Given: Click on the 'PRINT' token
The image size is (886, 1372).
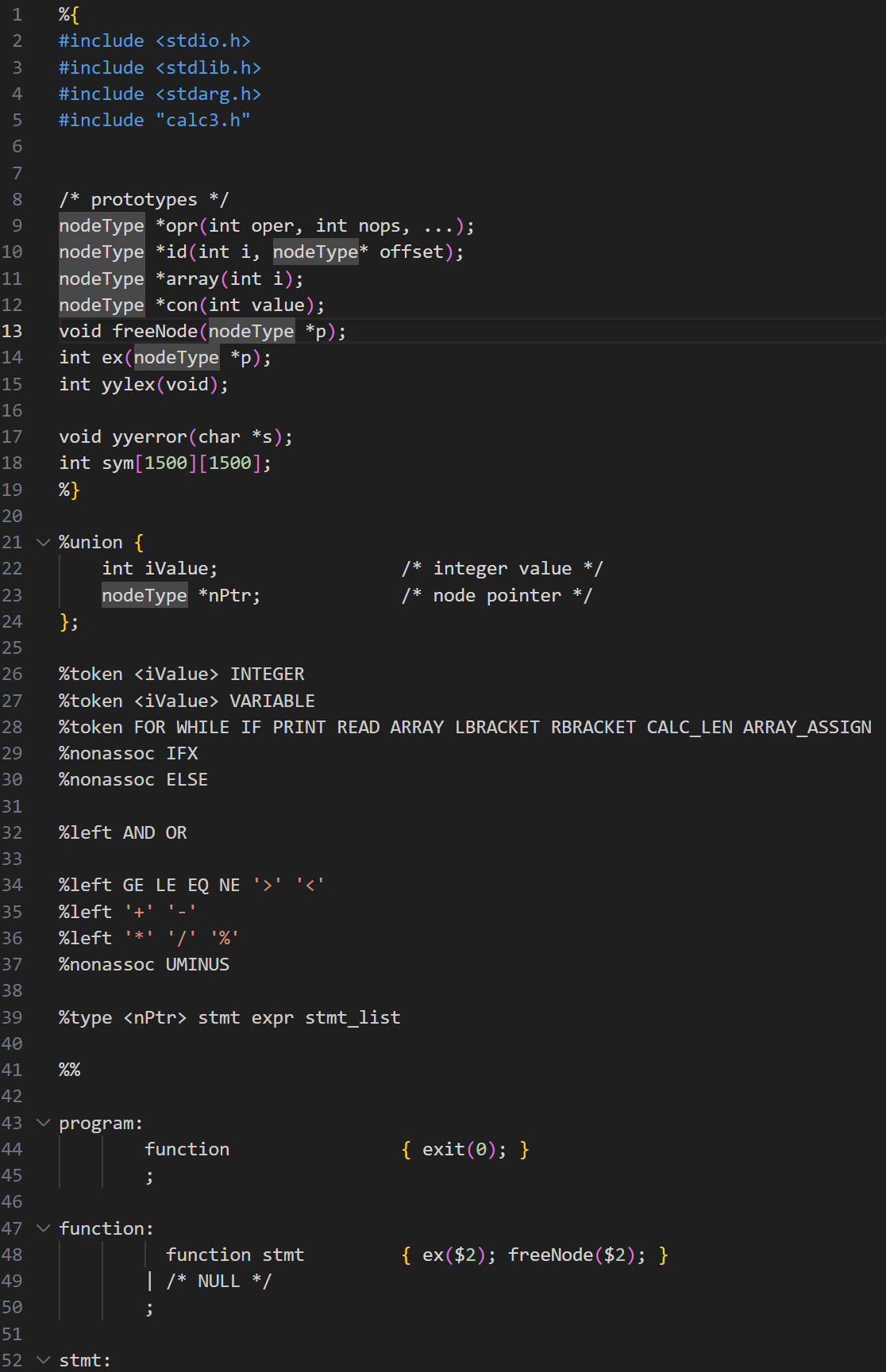Looking at the screenshot, I should point(299,727).
